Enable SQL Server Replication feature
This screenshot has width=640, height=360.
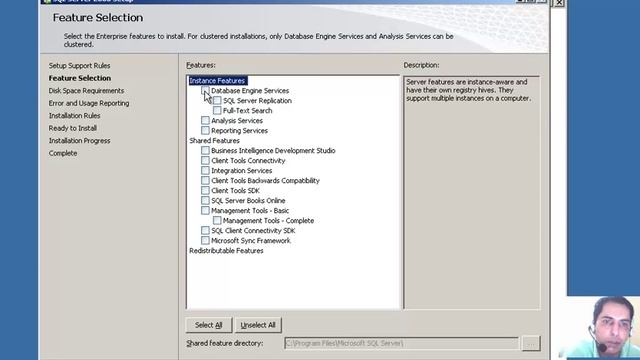coord(217,100)
